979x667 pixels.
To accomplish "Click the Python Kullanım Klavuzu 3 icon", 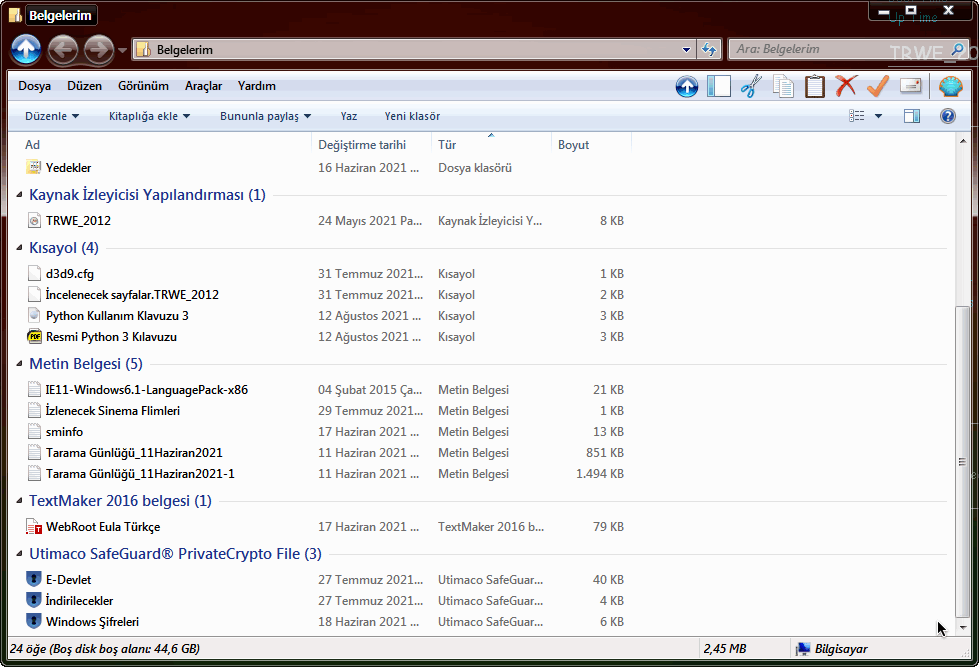I will pyautogui.click(x=34, y=315).
